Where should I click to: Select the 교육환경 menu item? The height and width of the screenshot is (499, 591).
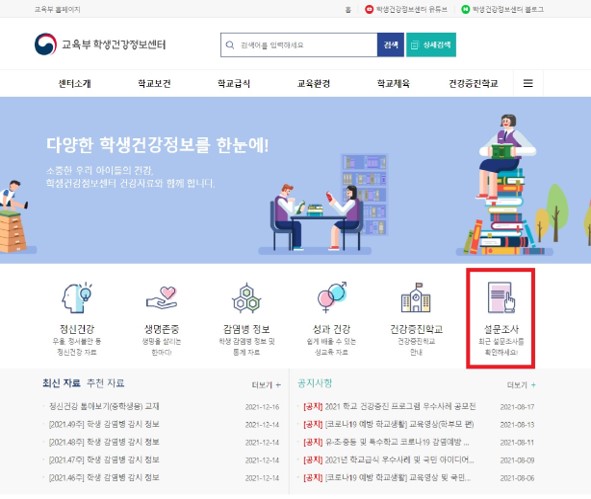click(x=314, y=83)
